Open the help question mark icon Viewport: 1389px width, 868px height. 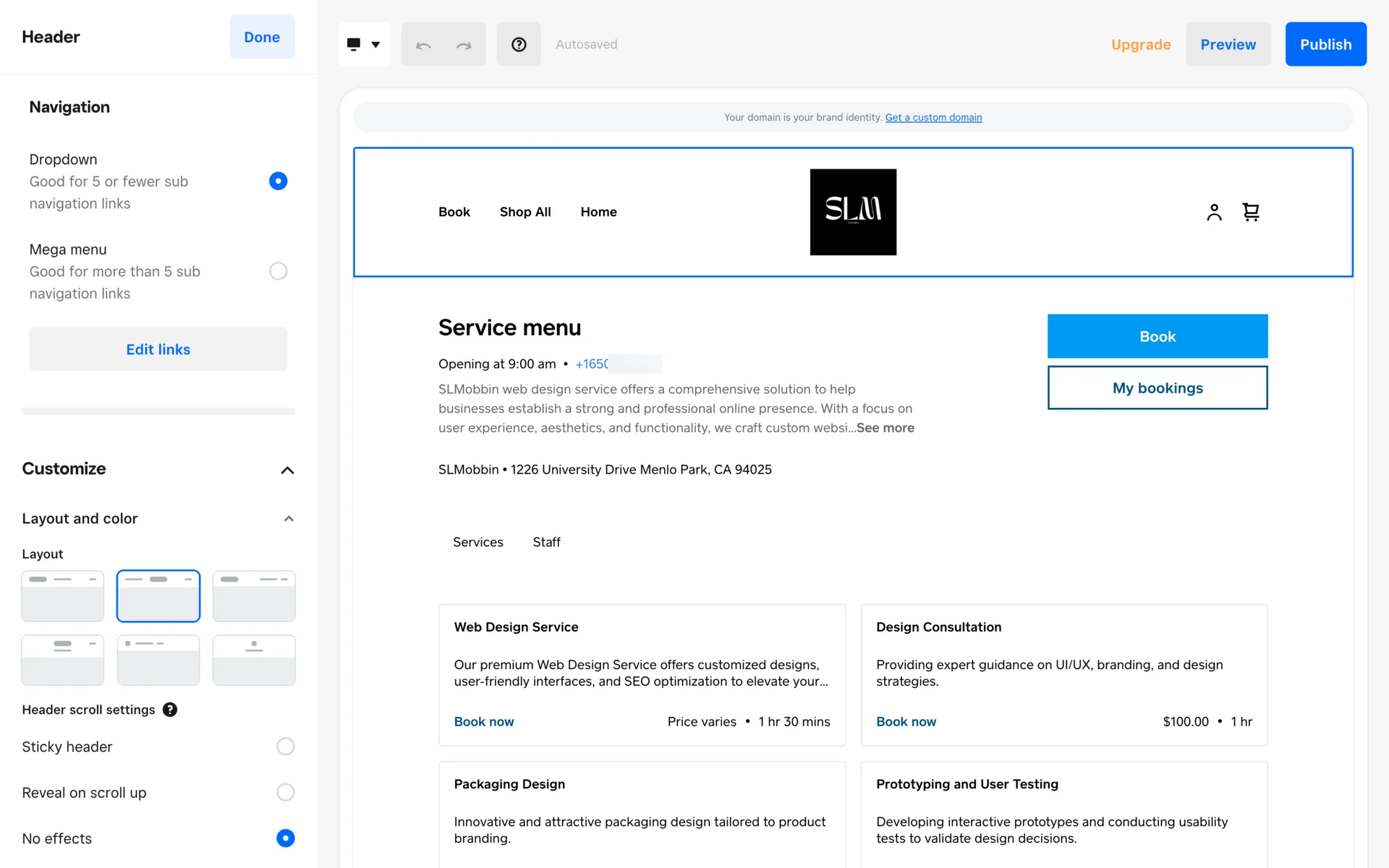(519, 45)
